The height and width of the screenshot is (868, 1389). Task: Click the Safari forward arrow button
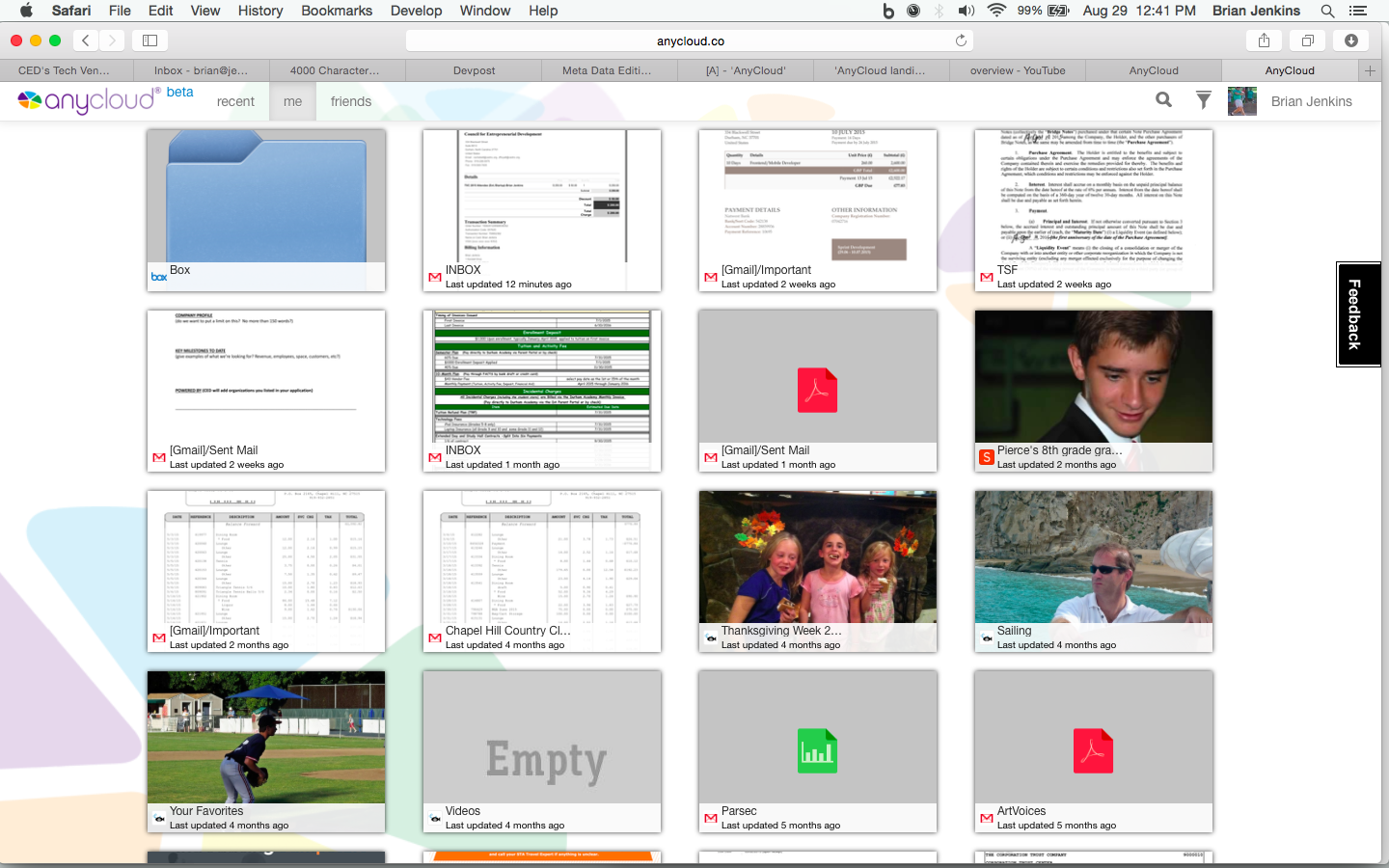[112, 41]
